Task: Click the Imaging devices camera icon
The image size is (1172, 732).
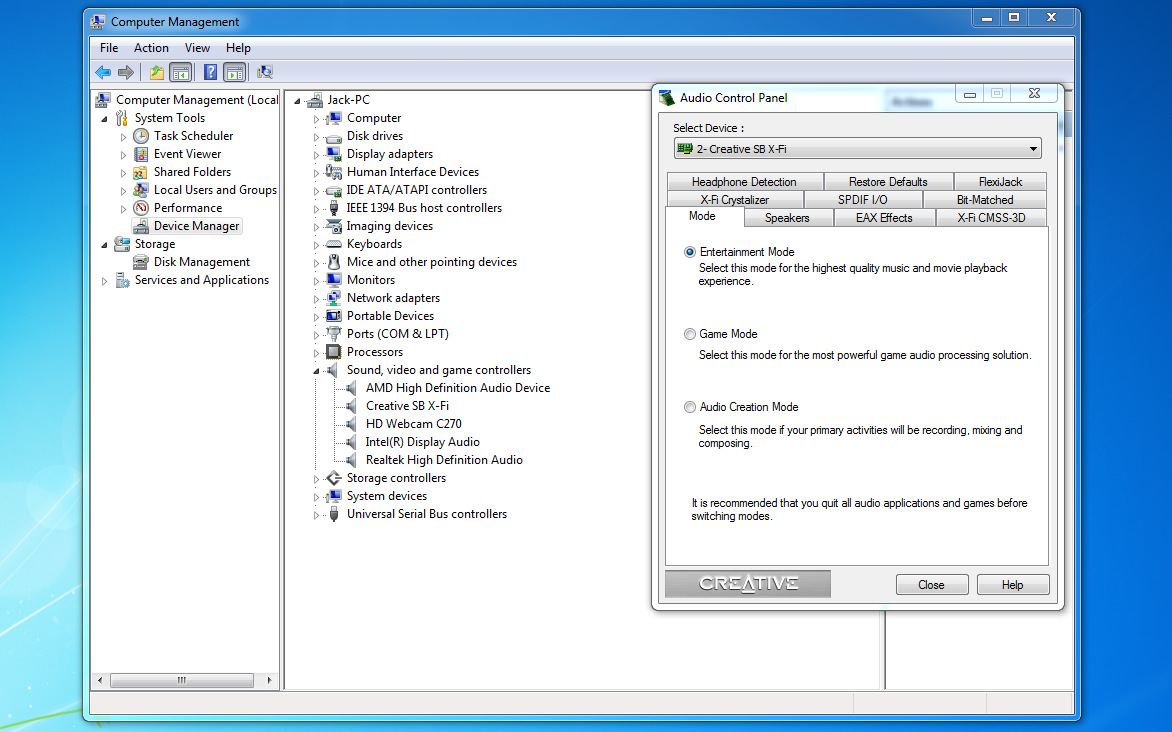Action: pyautogui.click(x=334, y=226)
